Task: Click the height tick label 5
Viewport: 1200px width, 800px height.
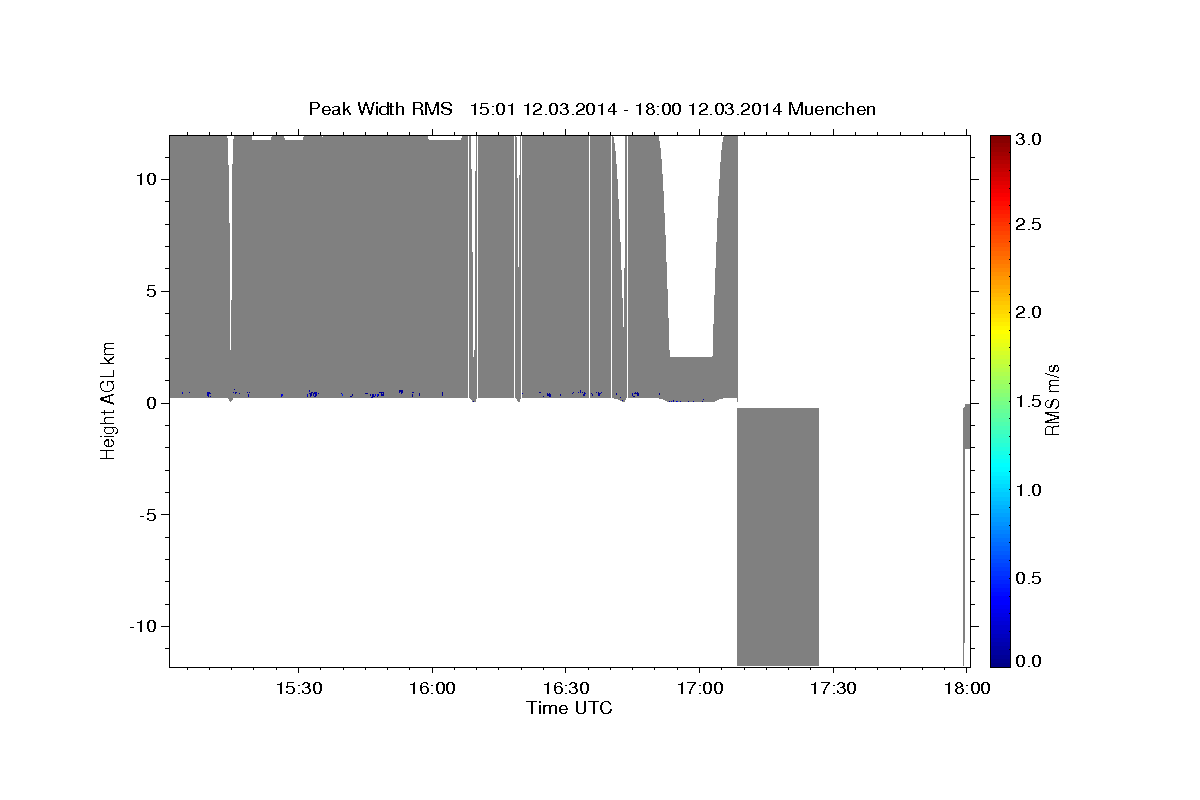Action: pyautogui.click(x=154, y=291)
